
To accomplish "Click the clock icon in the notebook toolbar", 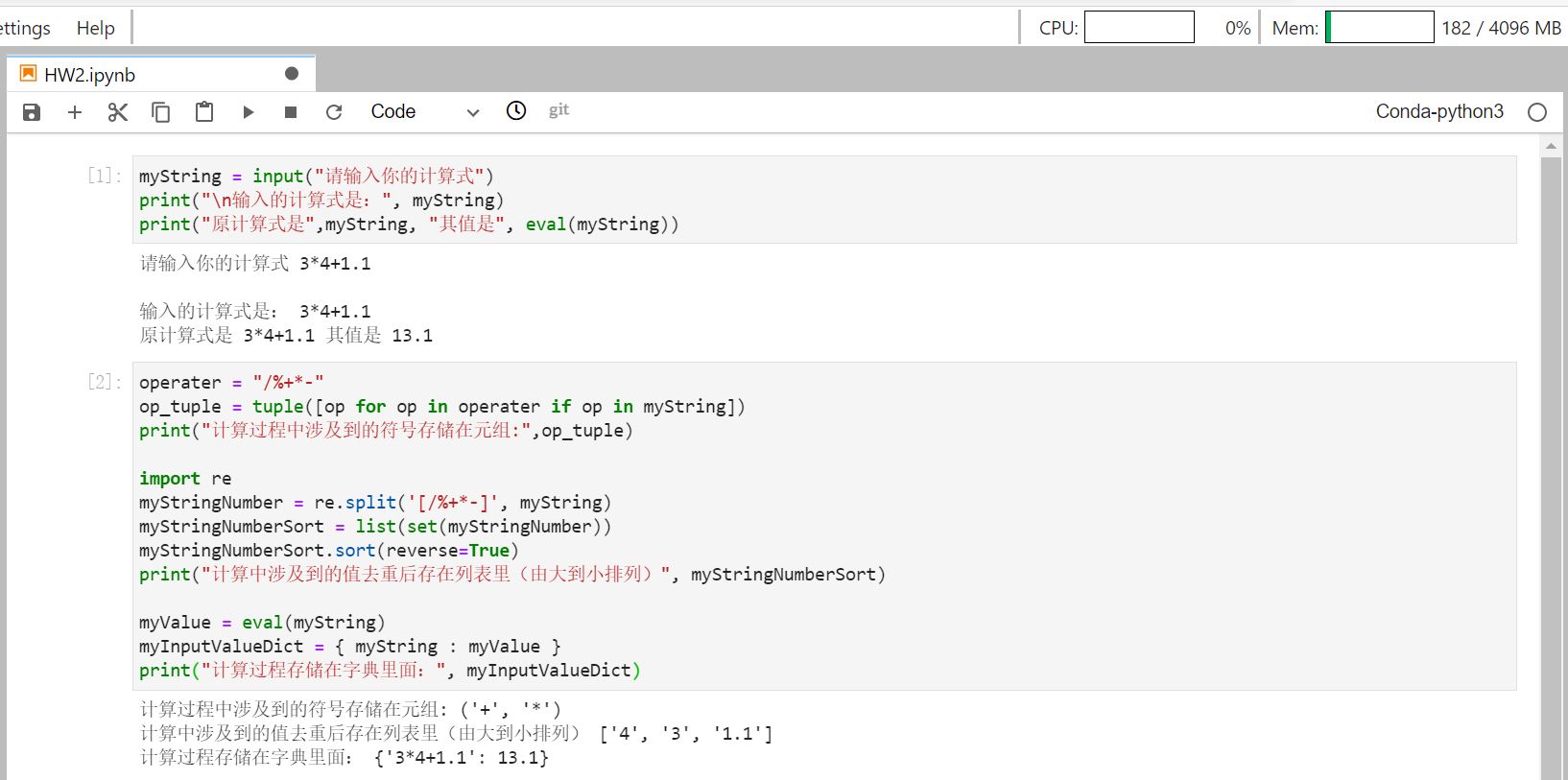I will (516, 111).
